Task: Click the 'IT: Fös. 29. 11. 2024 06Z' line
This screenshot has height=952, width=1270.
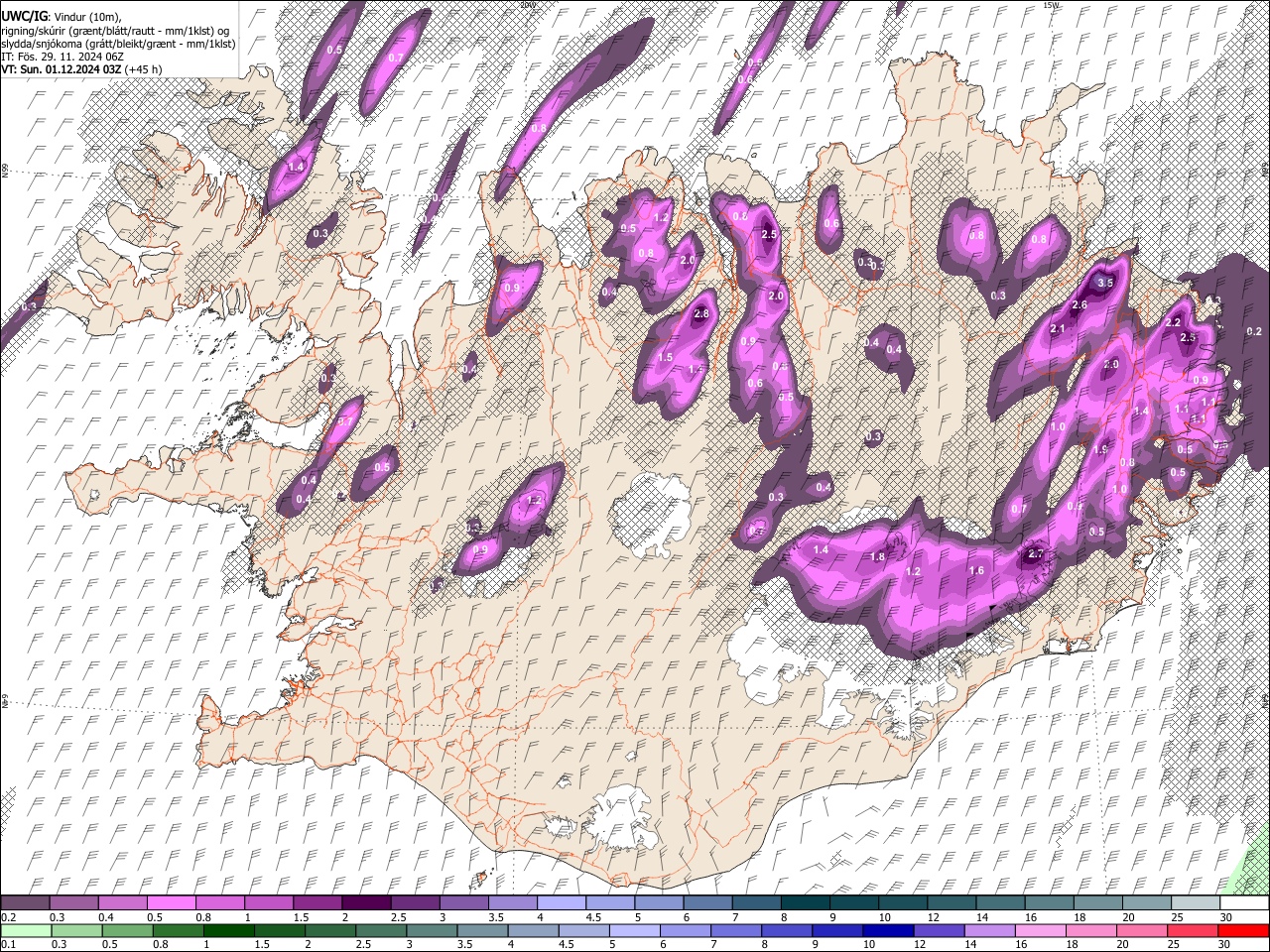Action: [63, 57]
